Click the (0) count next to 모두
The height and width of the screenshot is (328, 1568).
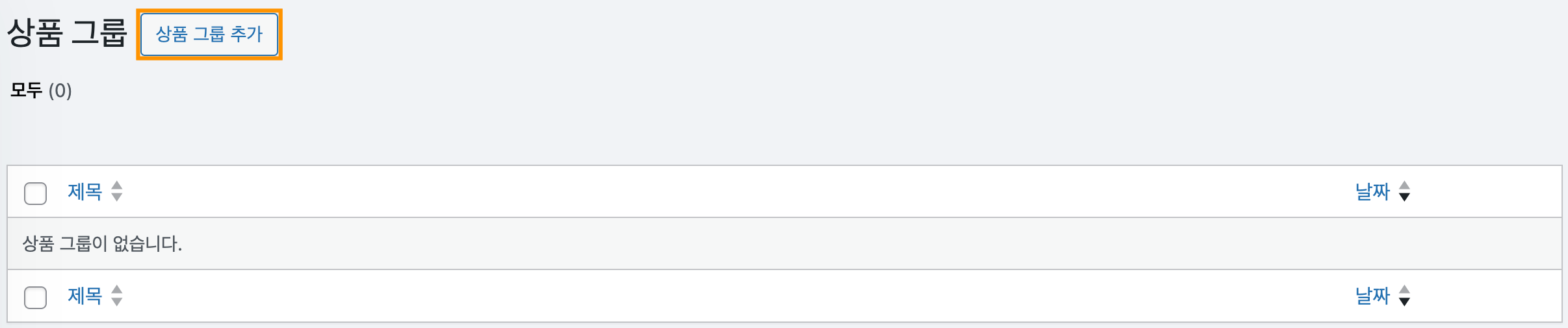tap(60, 90)
